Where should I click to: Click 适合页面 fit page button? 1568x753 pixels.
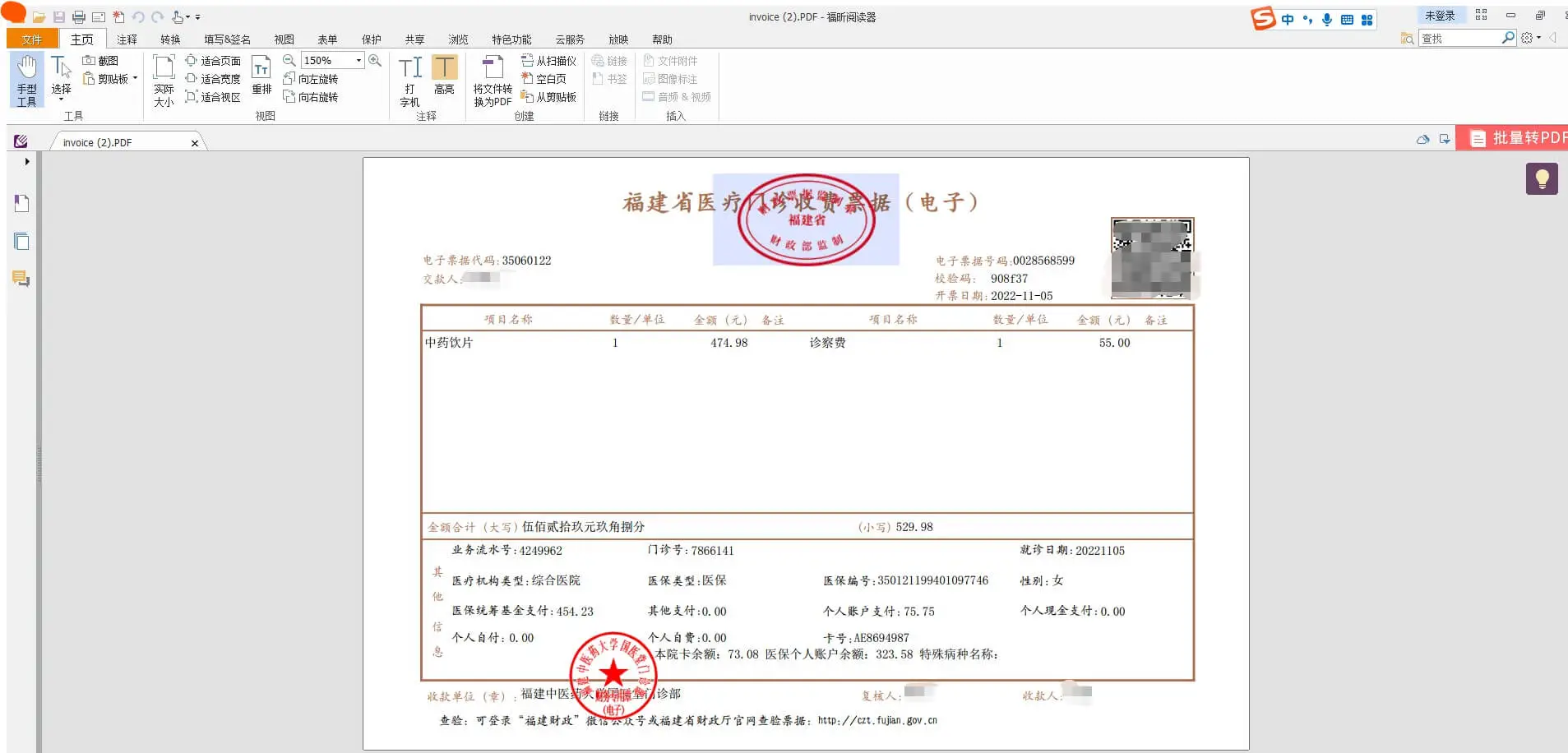[x=213, y=61]
